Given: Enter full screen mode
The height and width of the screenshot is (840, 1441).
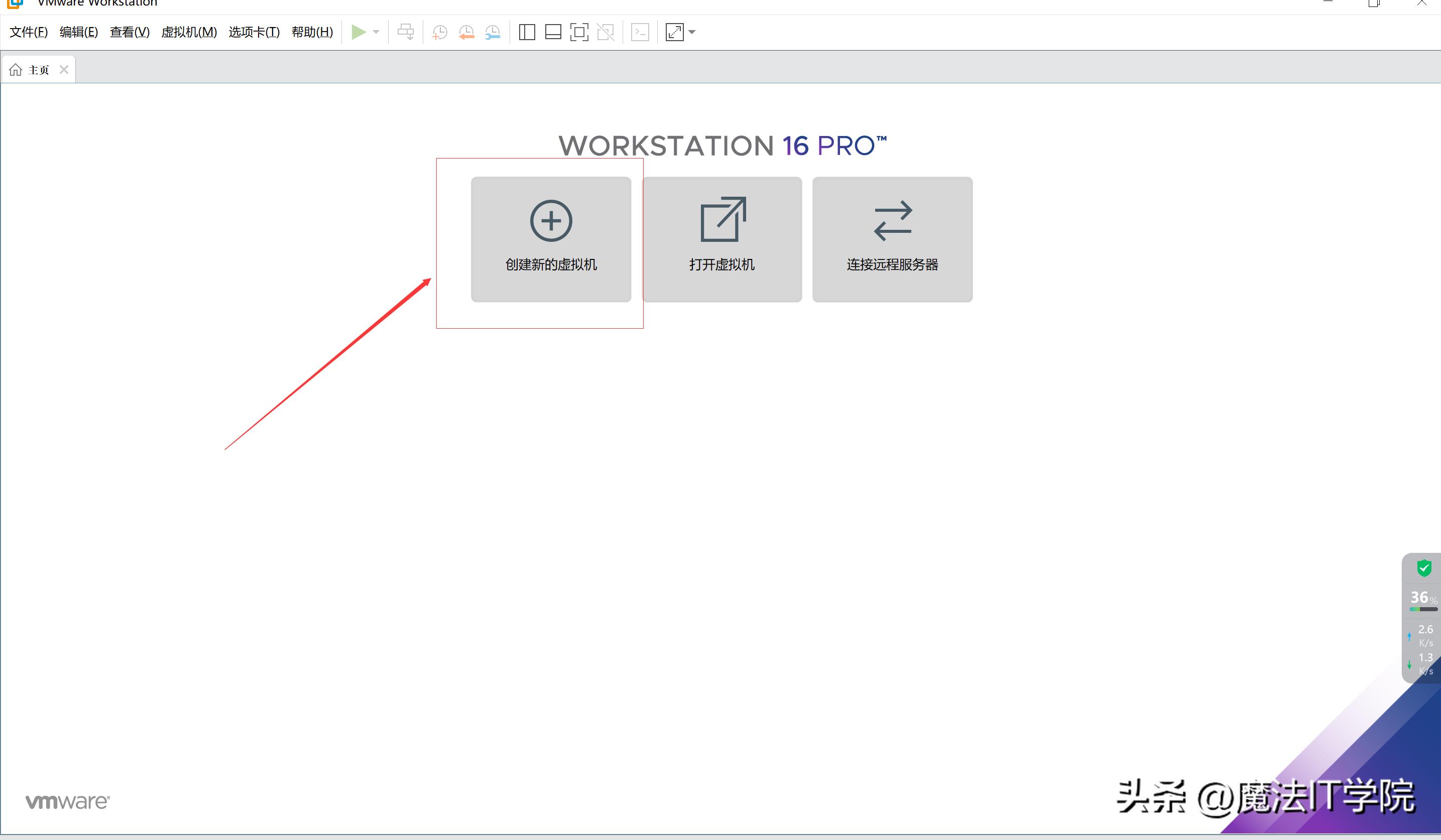Looking at the screenshot, I should point(579,32).
